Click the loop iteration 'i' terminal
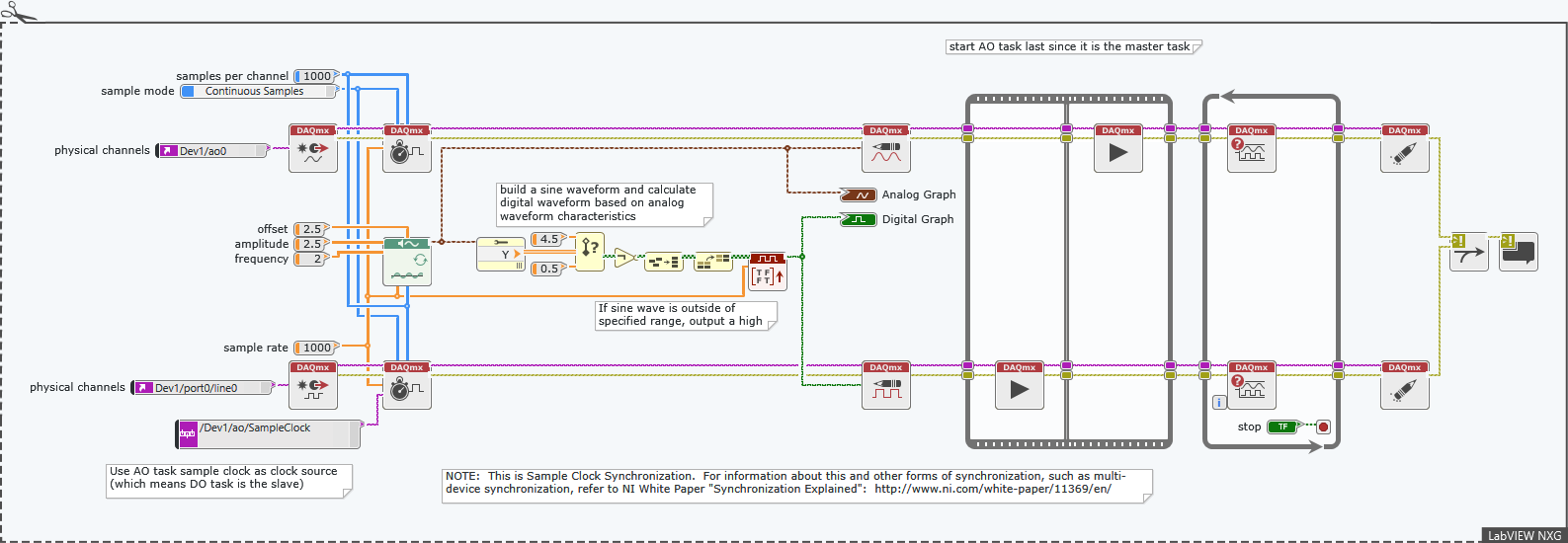The width and height of the screenshot is (1568, 543). pos(1219,402)
